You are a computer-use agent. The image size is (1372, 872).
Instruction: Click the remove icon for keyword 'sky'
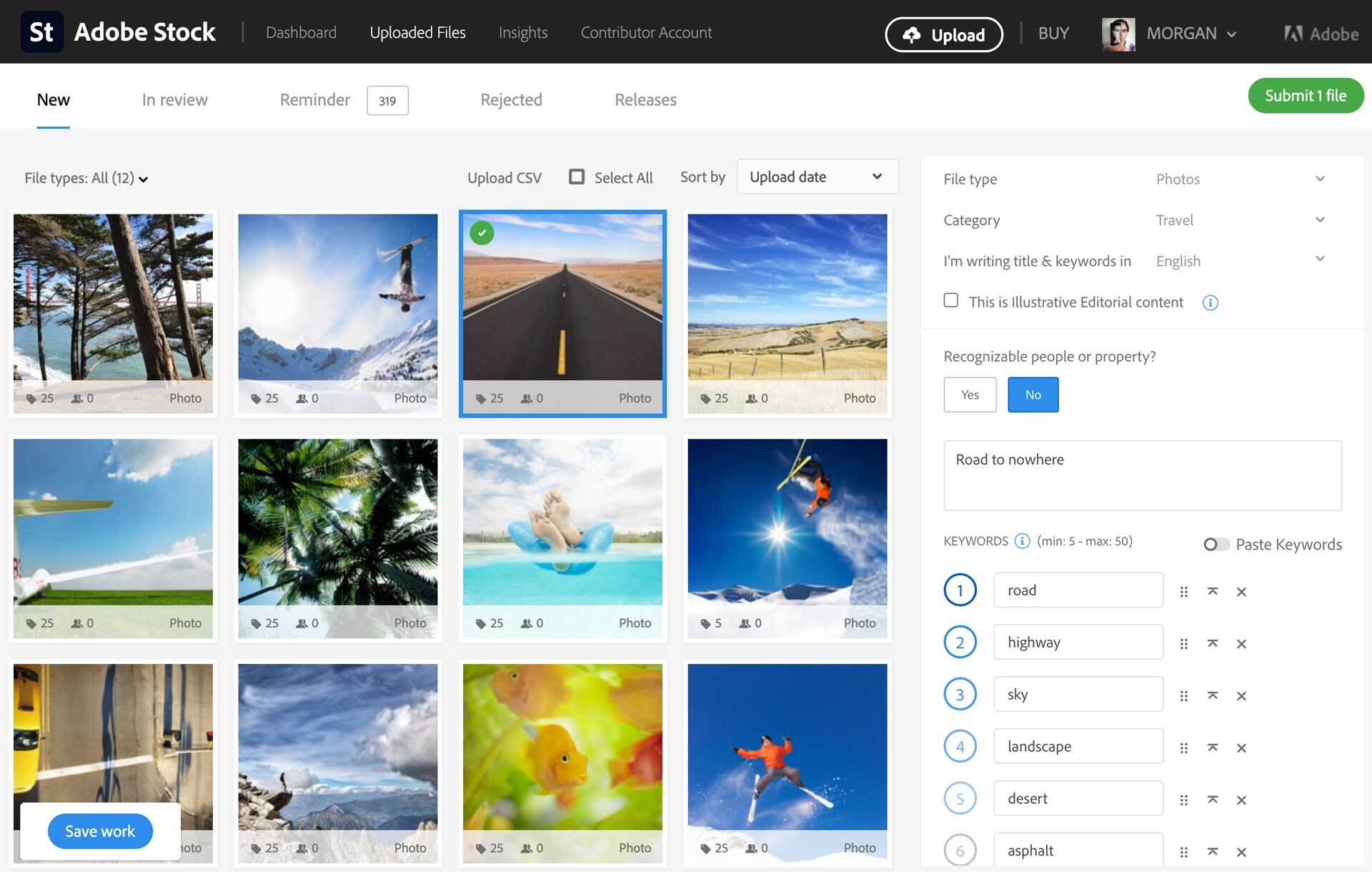1241,694
